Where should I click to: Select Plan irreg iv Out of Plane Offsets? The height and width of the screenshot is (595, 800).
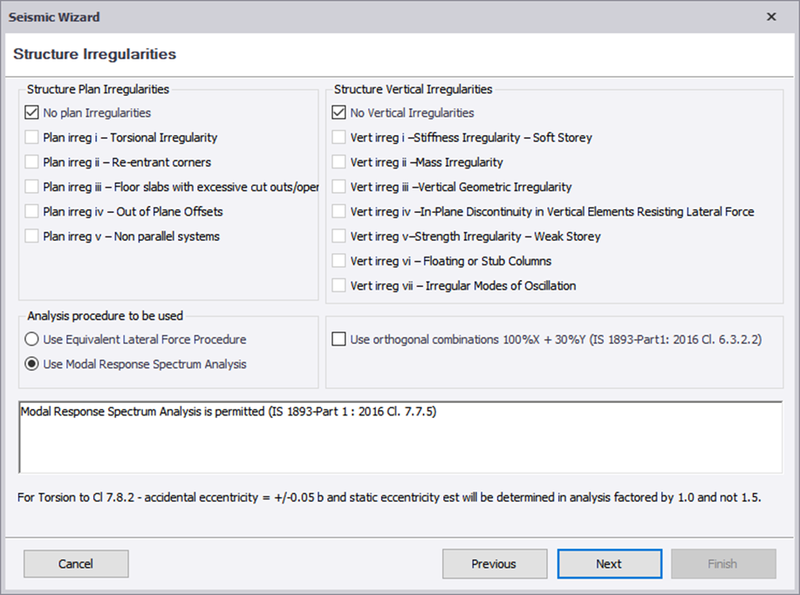click(32, 211)
